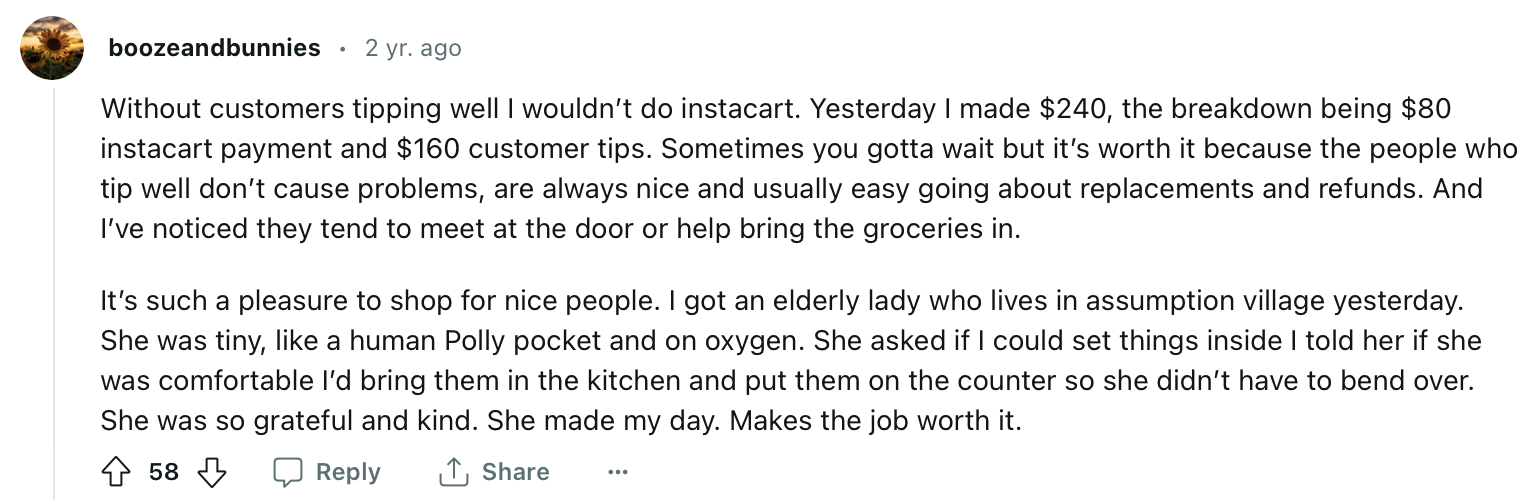Click the speech bubble reply icon

[x=289, y=472]
